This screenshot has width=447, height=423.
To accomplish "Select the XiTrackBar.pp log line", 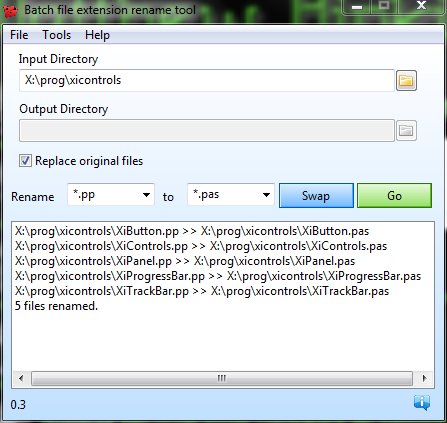I will coord(202,291).
